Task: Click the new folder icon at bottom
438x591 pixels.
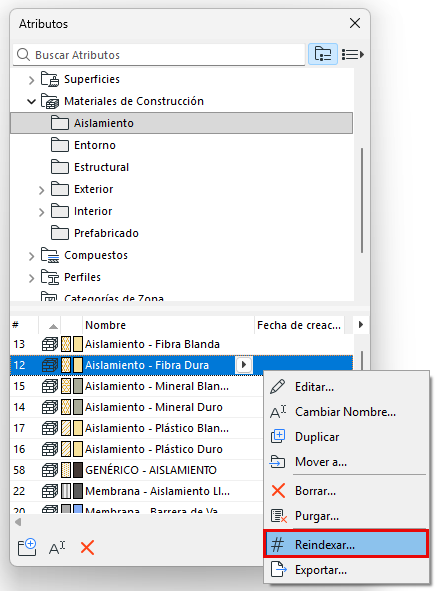Action: pyautogui.click(x=27, y=547)
